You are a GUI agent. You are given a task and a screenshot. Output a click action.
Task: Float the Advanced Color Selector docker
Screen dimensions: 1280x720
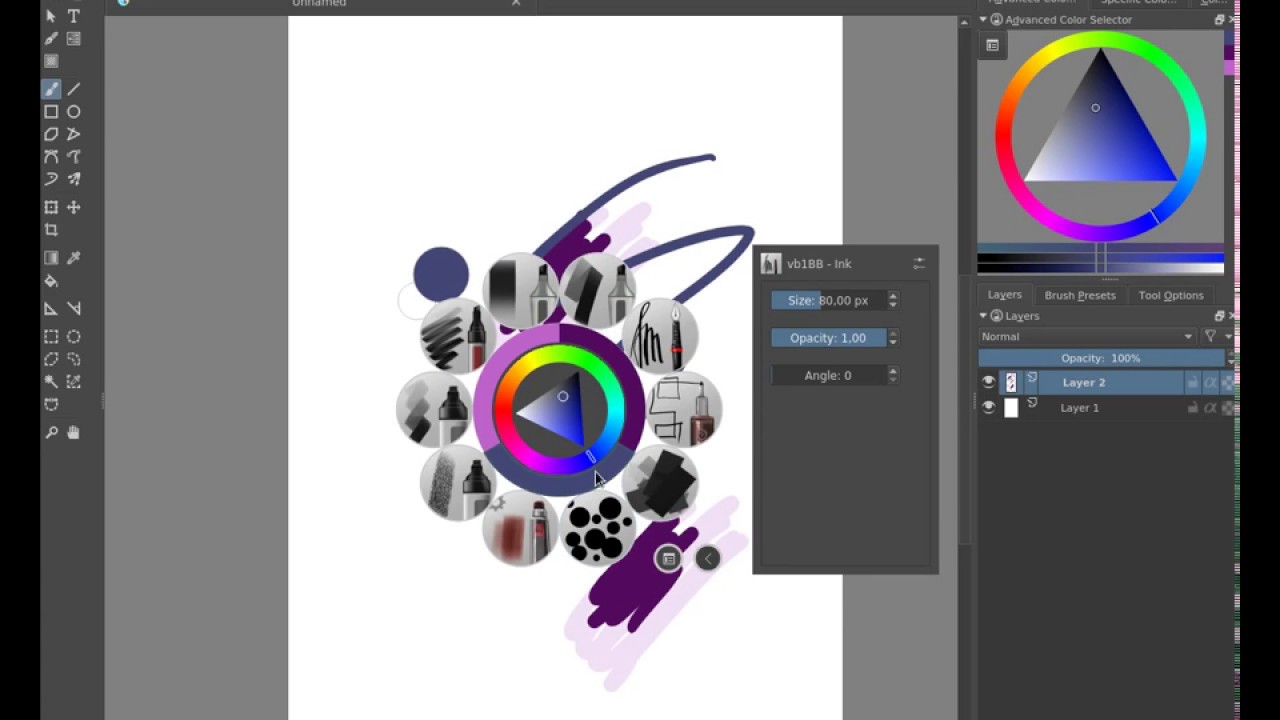pyautogui.click(x=1219, y=20)
